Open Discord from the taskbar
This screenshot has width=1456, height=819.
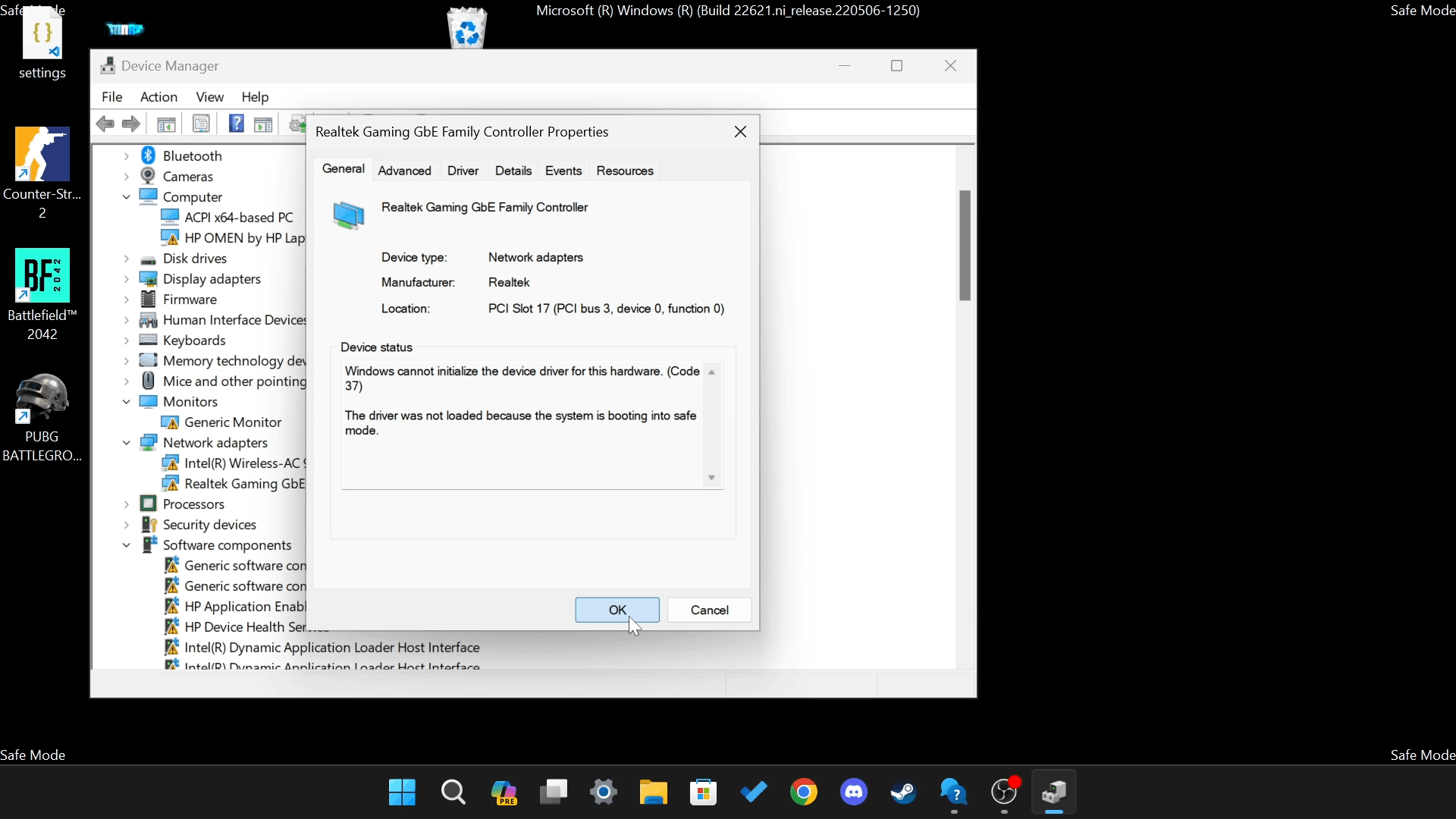point(854,792)
